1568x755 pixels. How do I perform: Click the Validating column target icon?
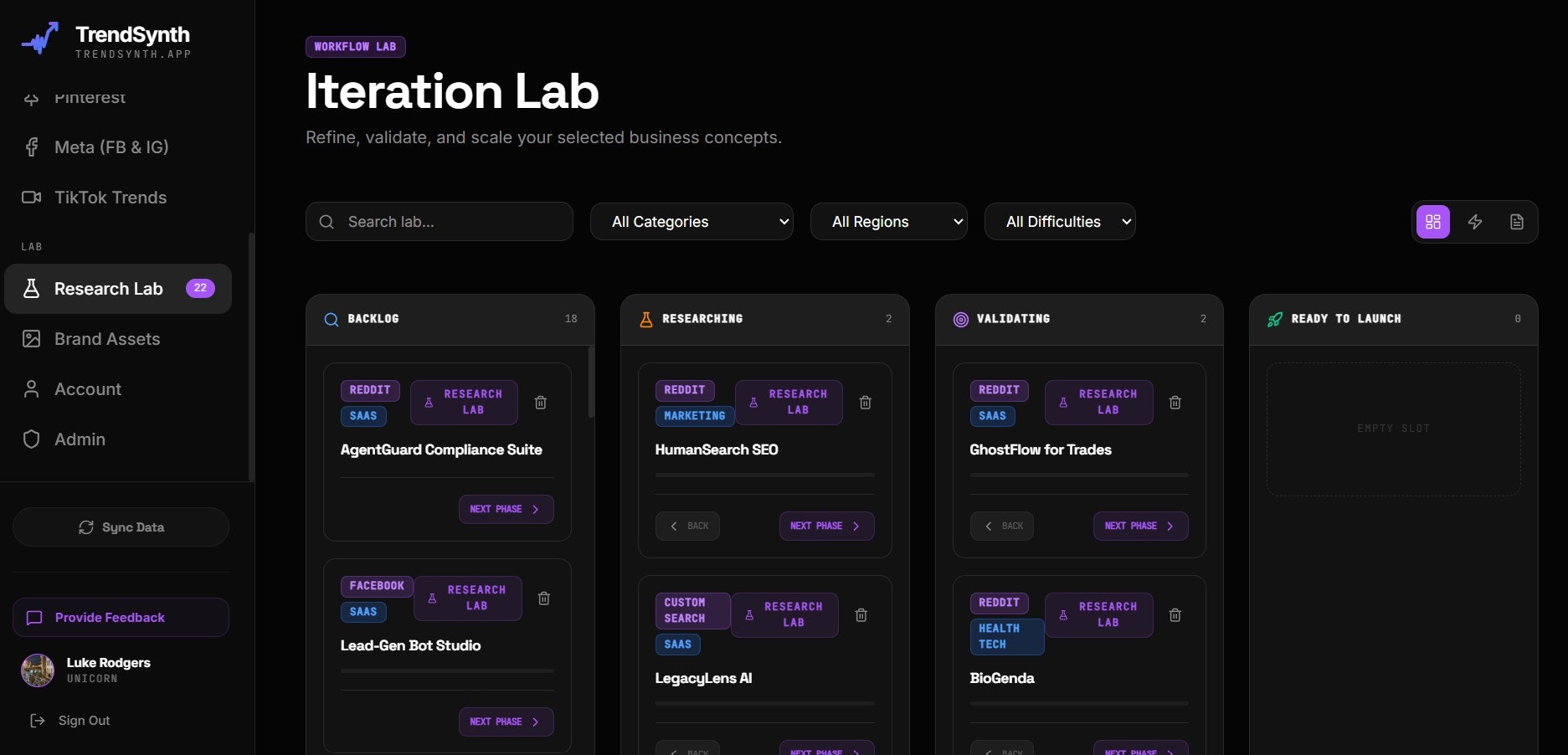pyautogui.click(x=961, y=319)
